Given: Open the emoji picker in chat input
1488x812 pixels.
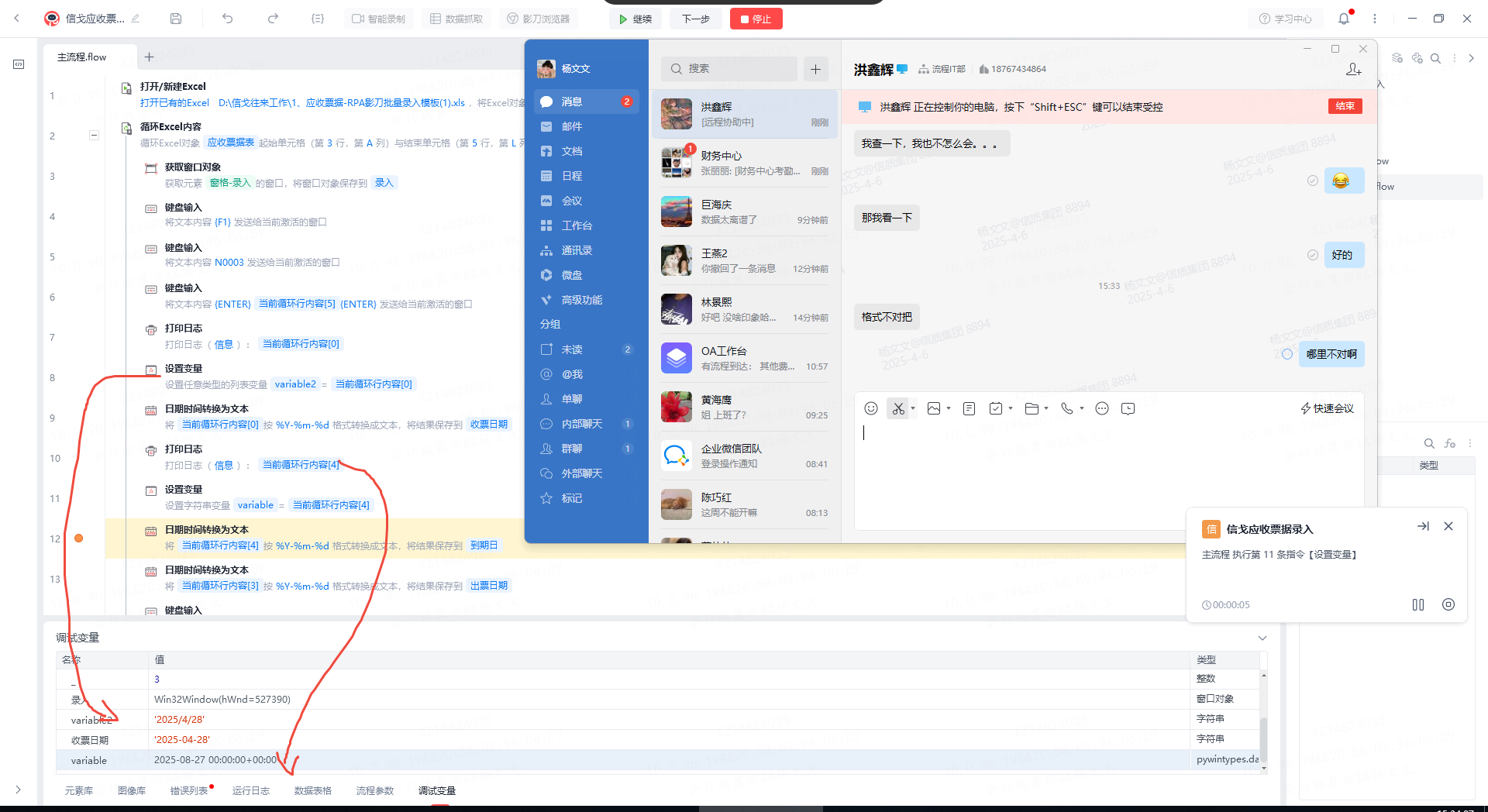Looking at the screenshot, I should point(871,408).
